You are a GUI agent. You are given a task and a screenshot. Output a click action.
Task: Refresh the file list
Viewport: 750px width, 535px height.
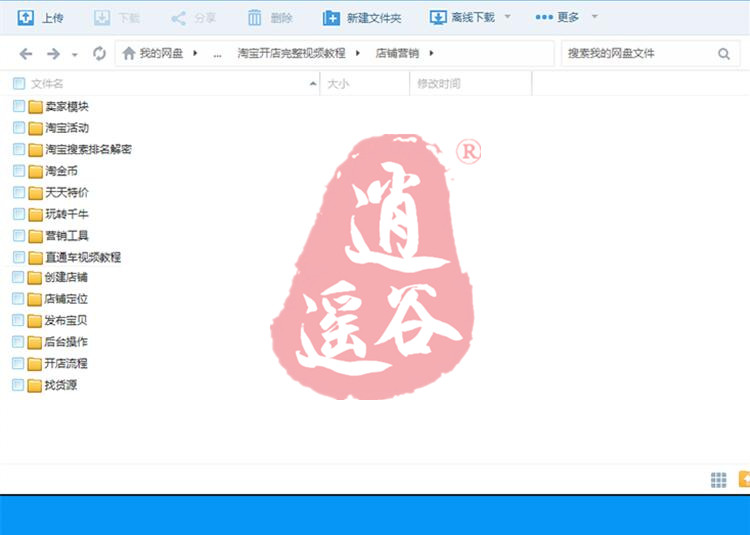click(99, 53)
